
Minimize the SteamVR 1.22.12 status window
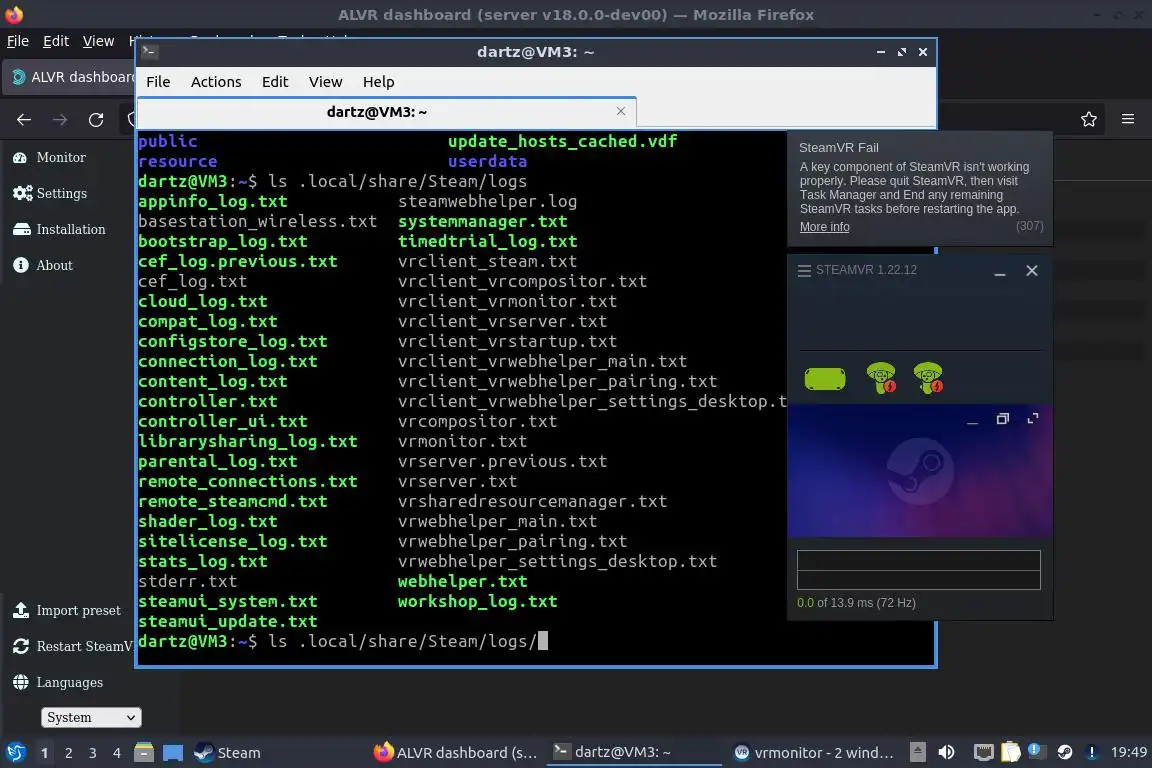click(x=1000, y=271)
